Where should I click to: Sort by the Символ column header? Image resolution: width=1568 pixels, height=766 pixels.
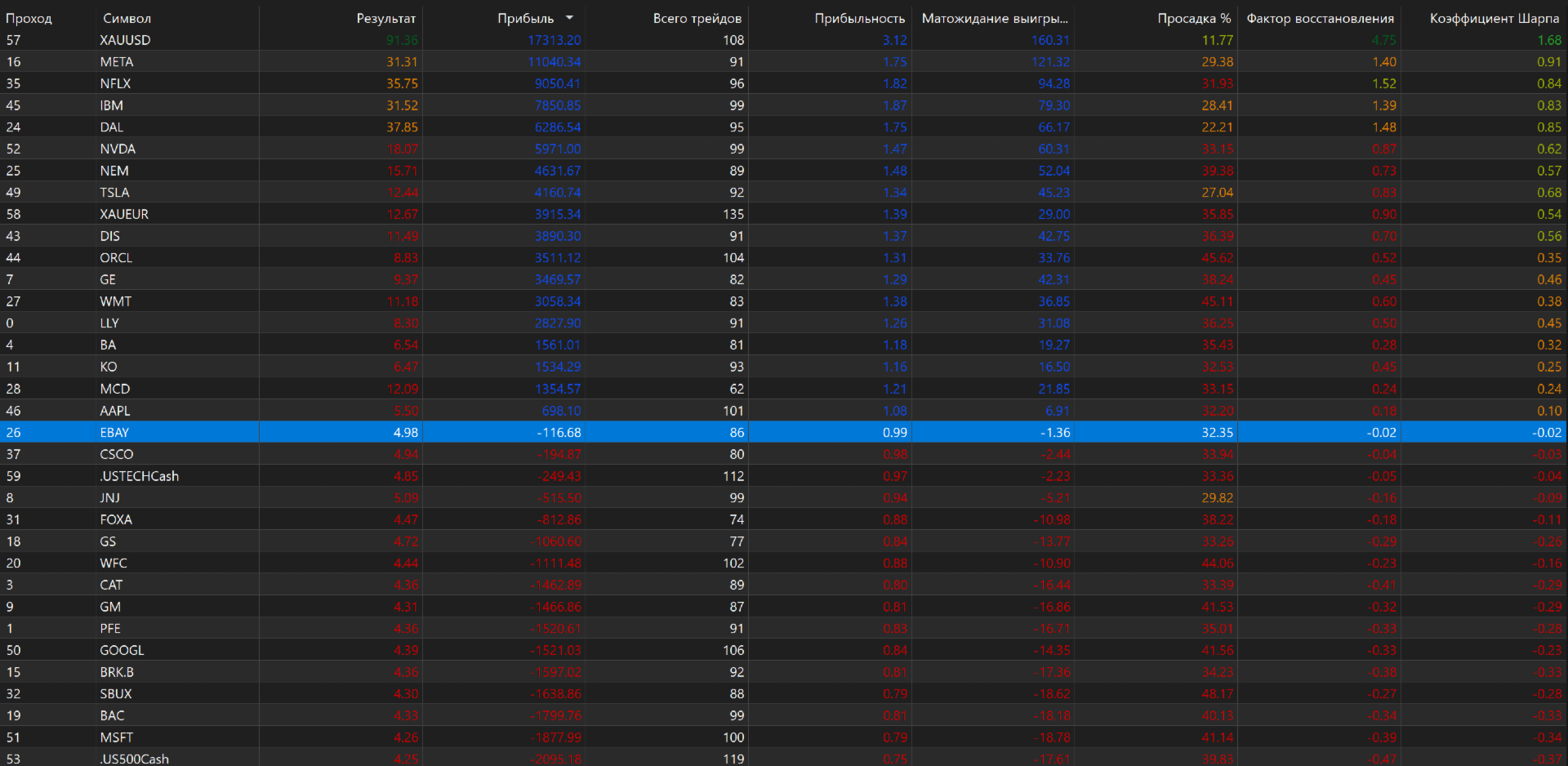[x=127, y=18]
